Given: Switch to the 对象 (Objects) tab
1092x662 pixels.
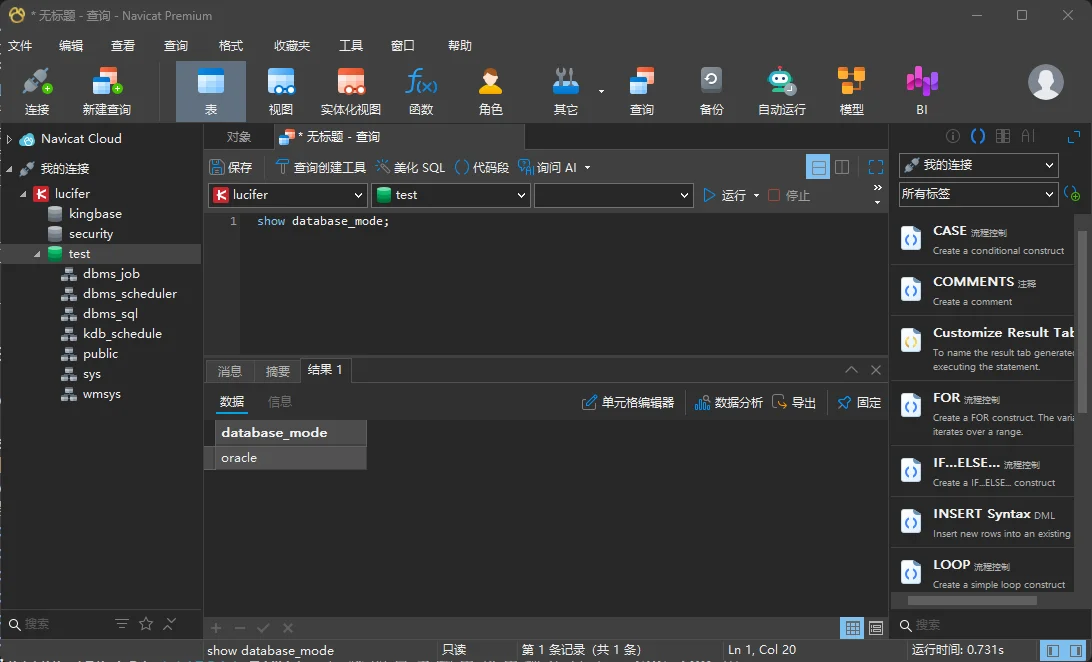Looking at the screenshot, I should (238, 137).
